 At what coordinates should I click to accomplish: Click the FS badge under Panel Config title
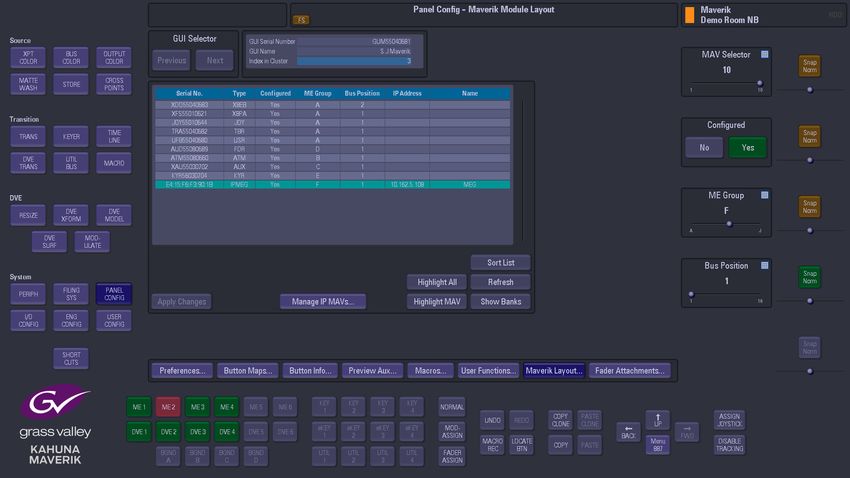(x=301, y=20)
